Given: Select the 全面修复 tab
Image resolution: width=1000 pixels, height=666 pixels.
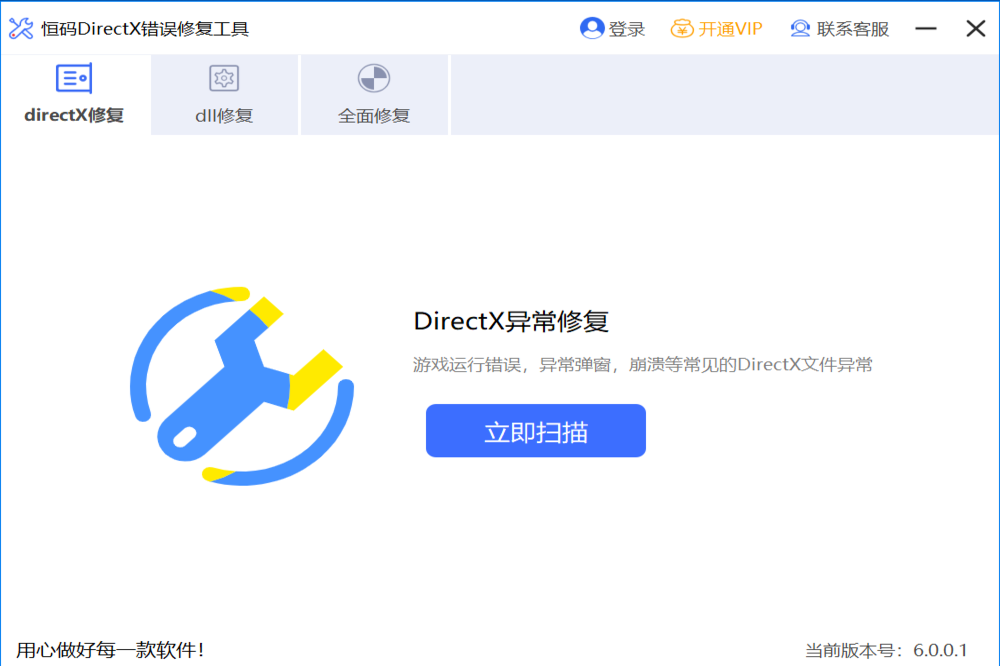Looking at the screenshot, I should [x=374, y=94].
